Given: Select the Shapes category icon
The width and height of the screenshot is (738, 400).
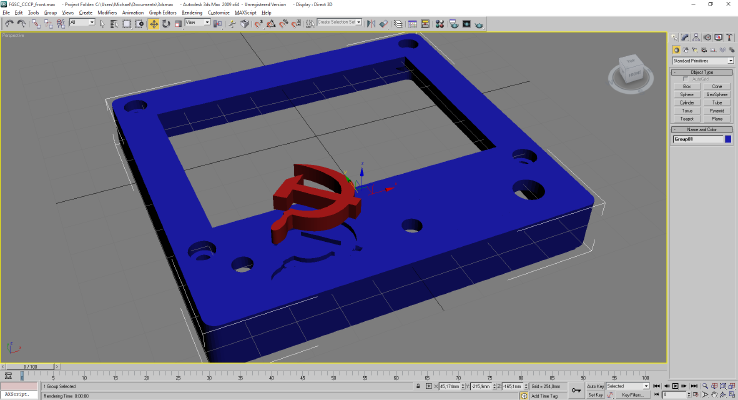Looking at the screenshot, I should click(x=685, y=50).
